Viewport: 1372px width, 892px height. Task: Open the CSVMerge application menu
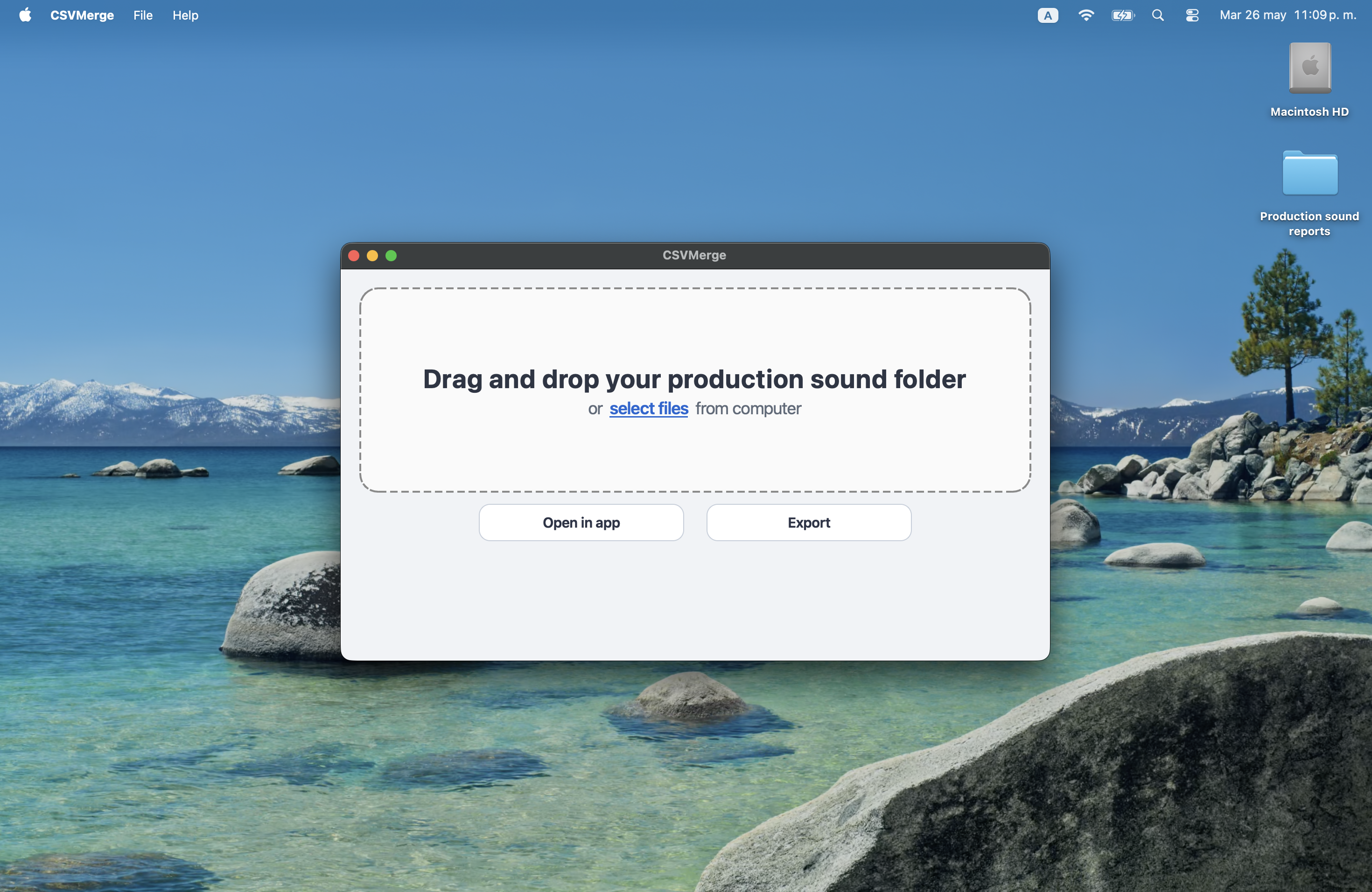[82, 15]
